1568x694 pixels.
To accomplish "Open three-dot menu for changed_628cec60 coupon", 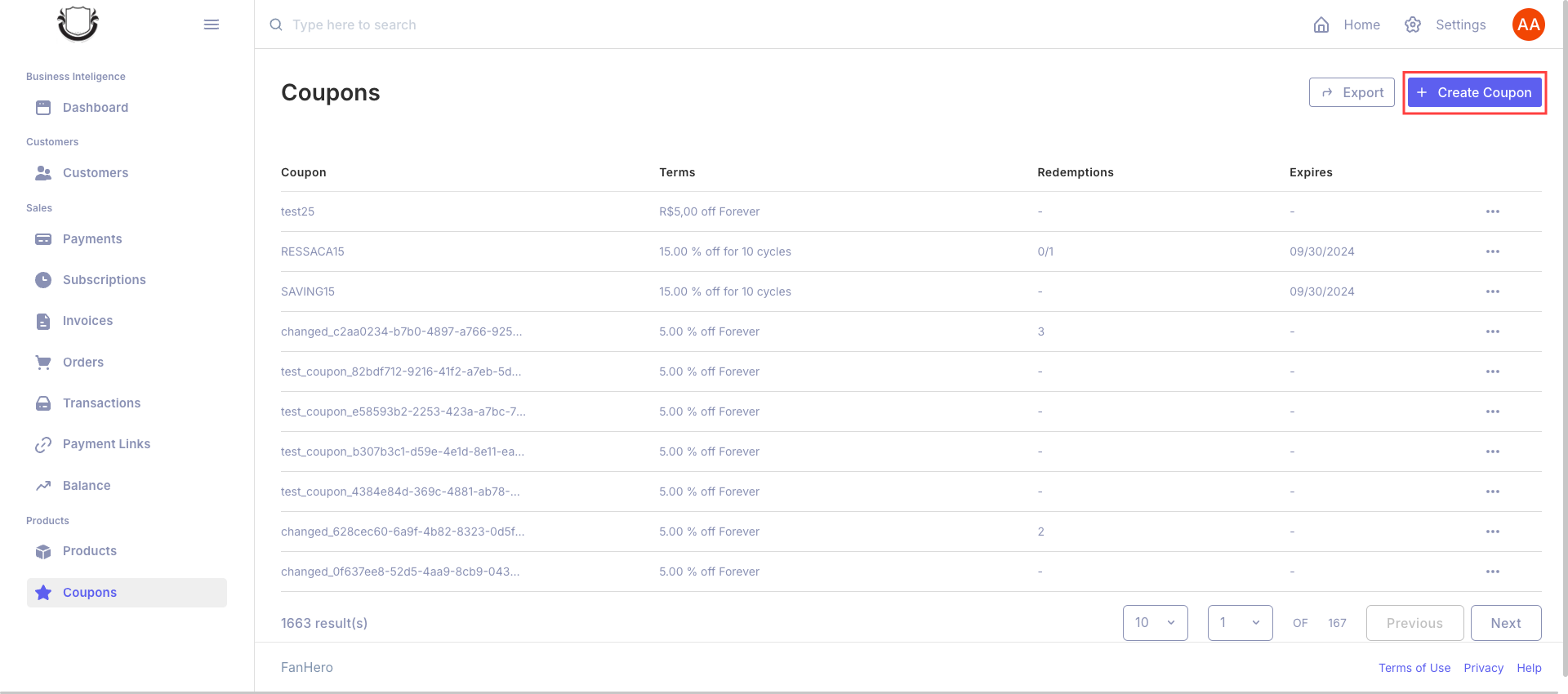I will tap(1493, 532).
